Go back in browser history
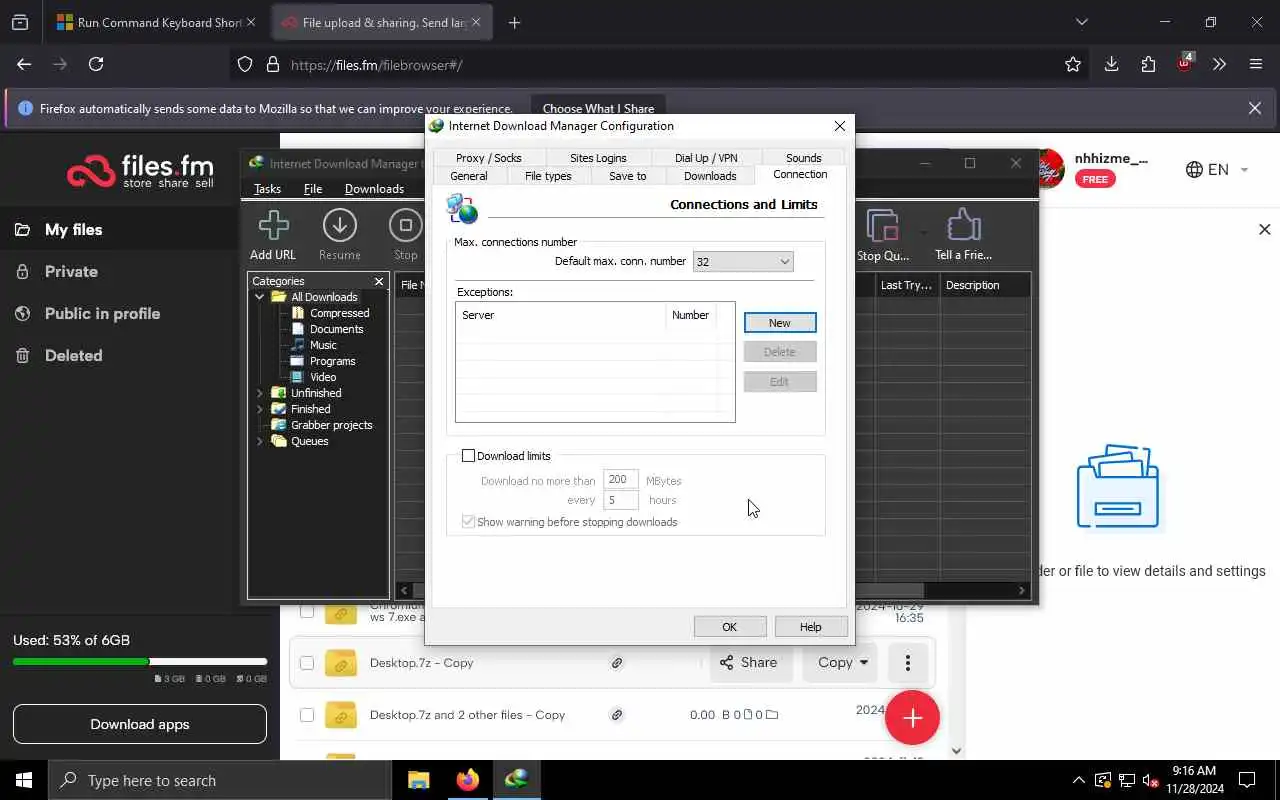Image resolution: width=1280 pixels, height=800 pixels. (x=24, y=64)
